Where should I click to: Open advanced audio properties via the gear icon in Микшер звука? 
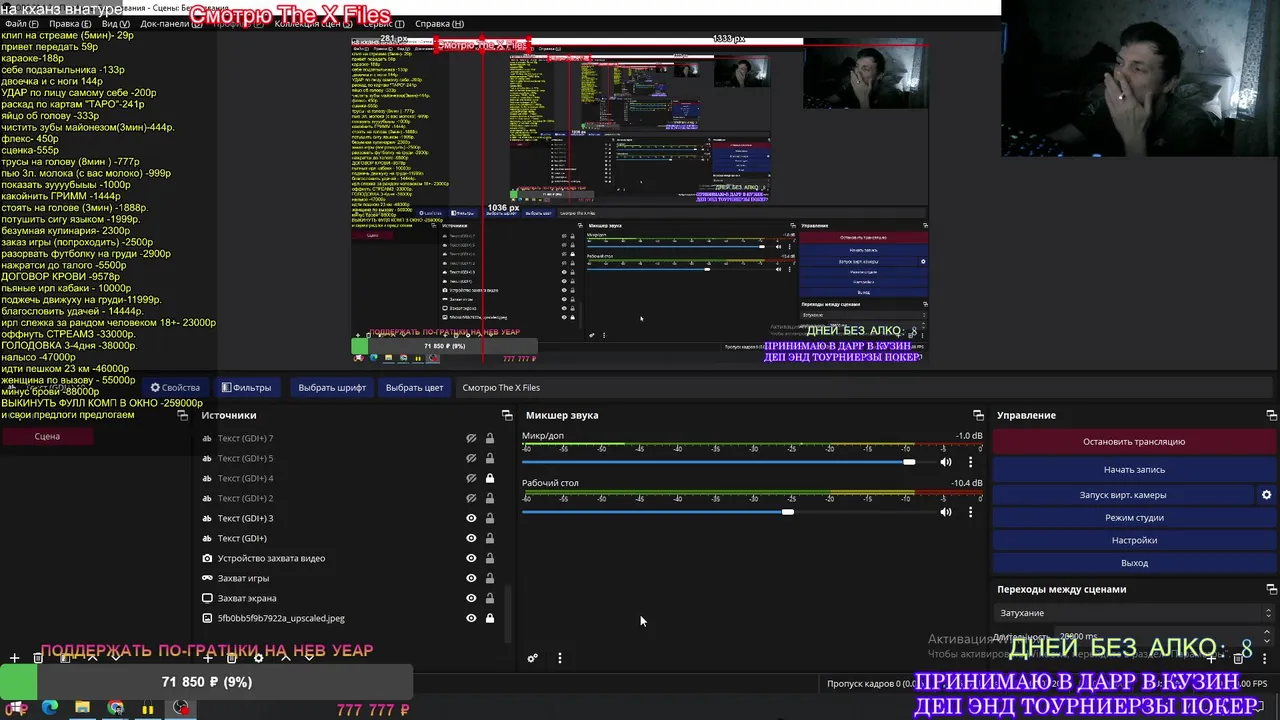(x=533, y=658)
